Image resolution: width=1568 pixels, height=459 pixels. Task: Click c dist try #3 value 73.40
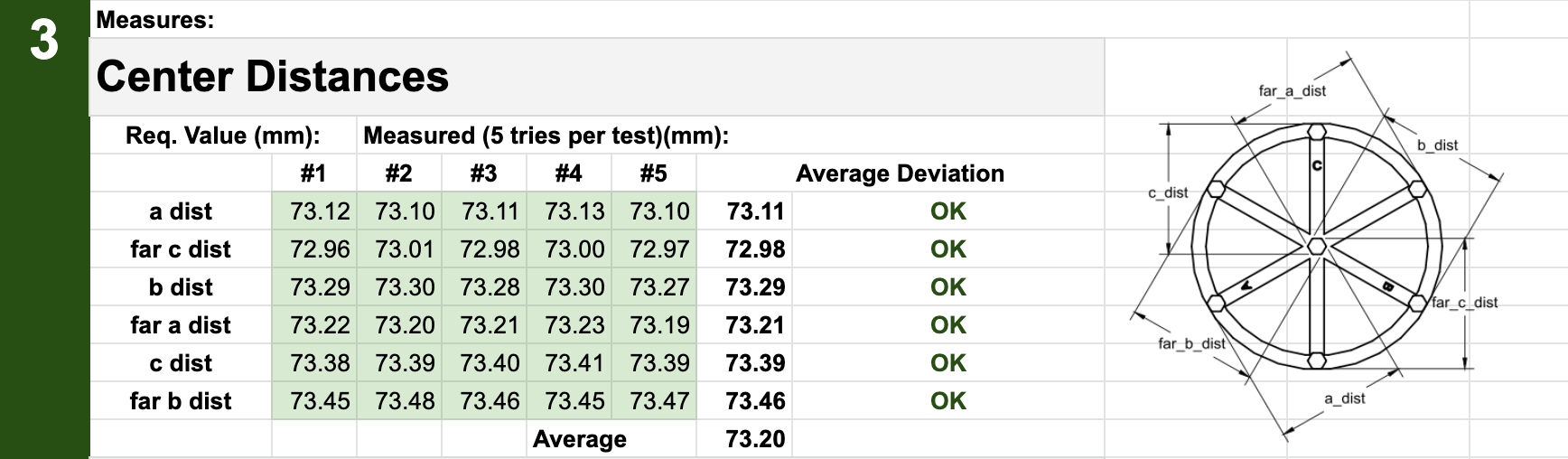click(490, 363)
